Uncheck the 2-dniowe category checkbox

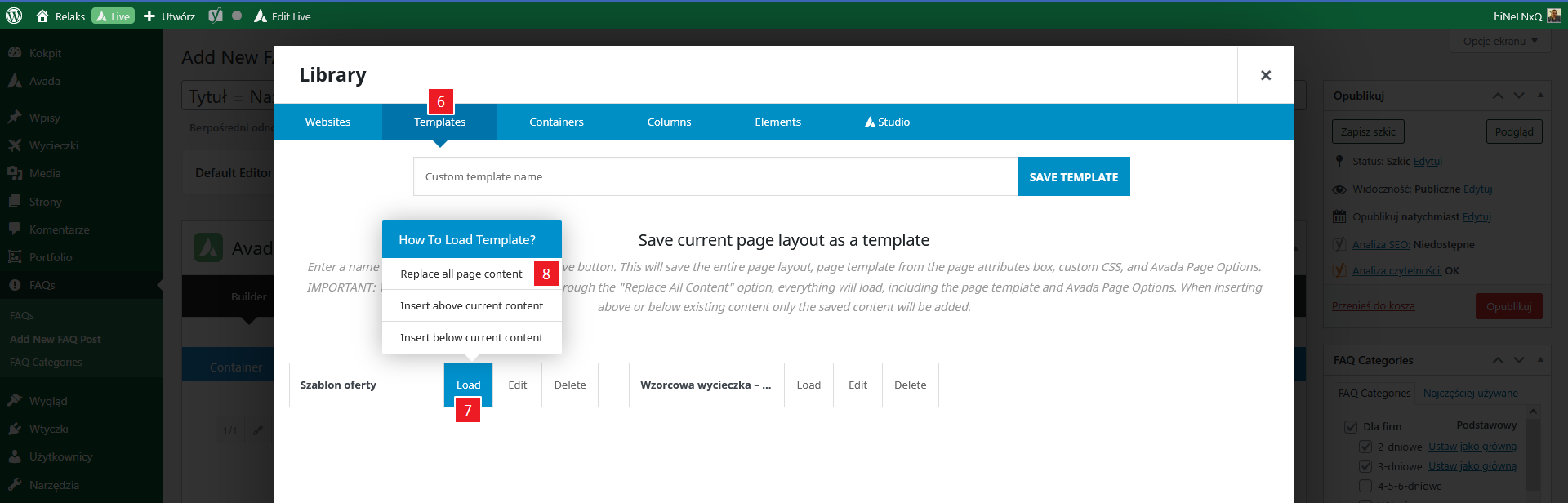pyautogui.click(x=1365, y=447)
